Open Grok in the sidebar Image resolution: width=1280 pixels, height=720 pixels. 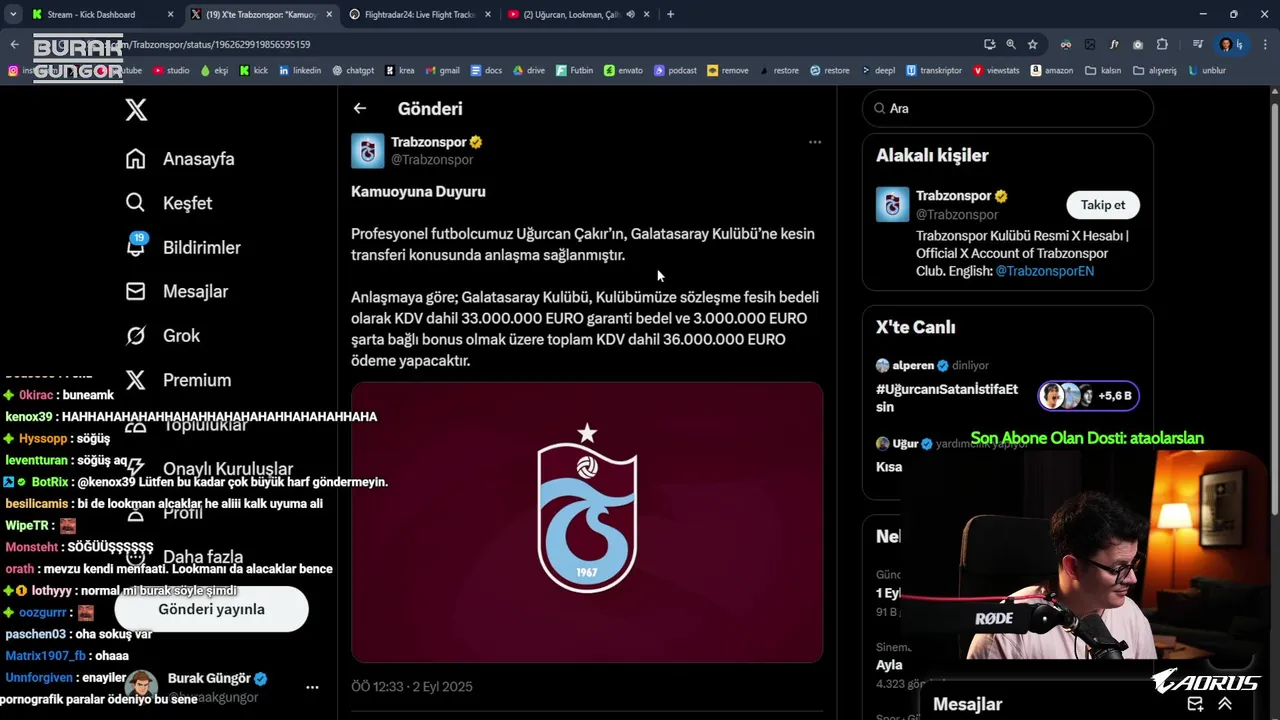coord(162,335)
